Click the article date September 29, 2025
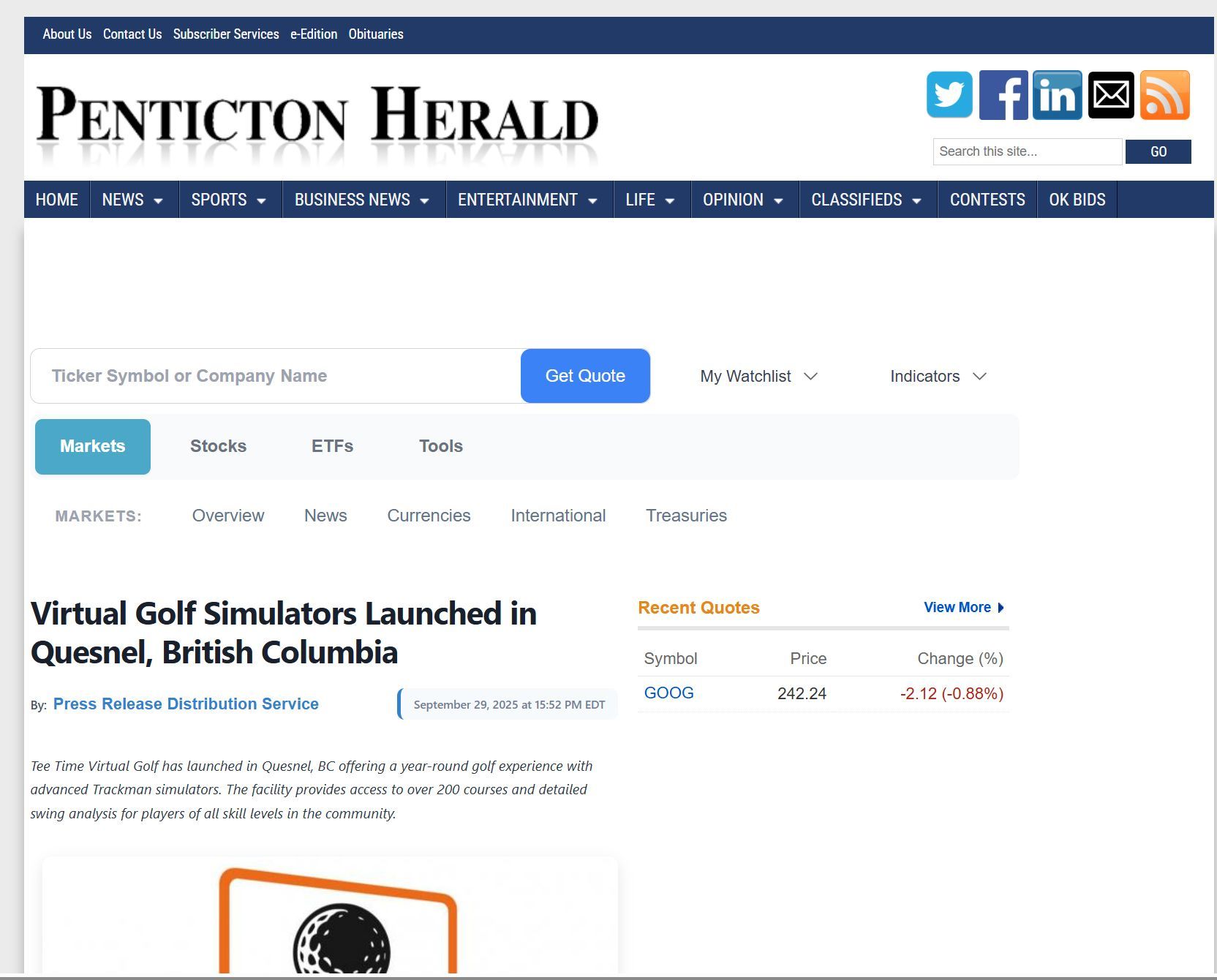The width and height of the screenshot is (1217, 980). click(x=509, y=704)
